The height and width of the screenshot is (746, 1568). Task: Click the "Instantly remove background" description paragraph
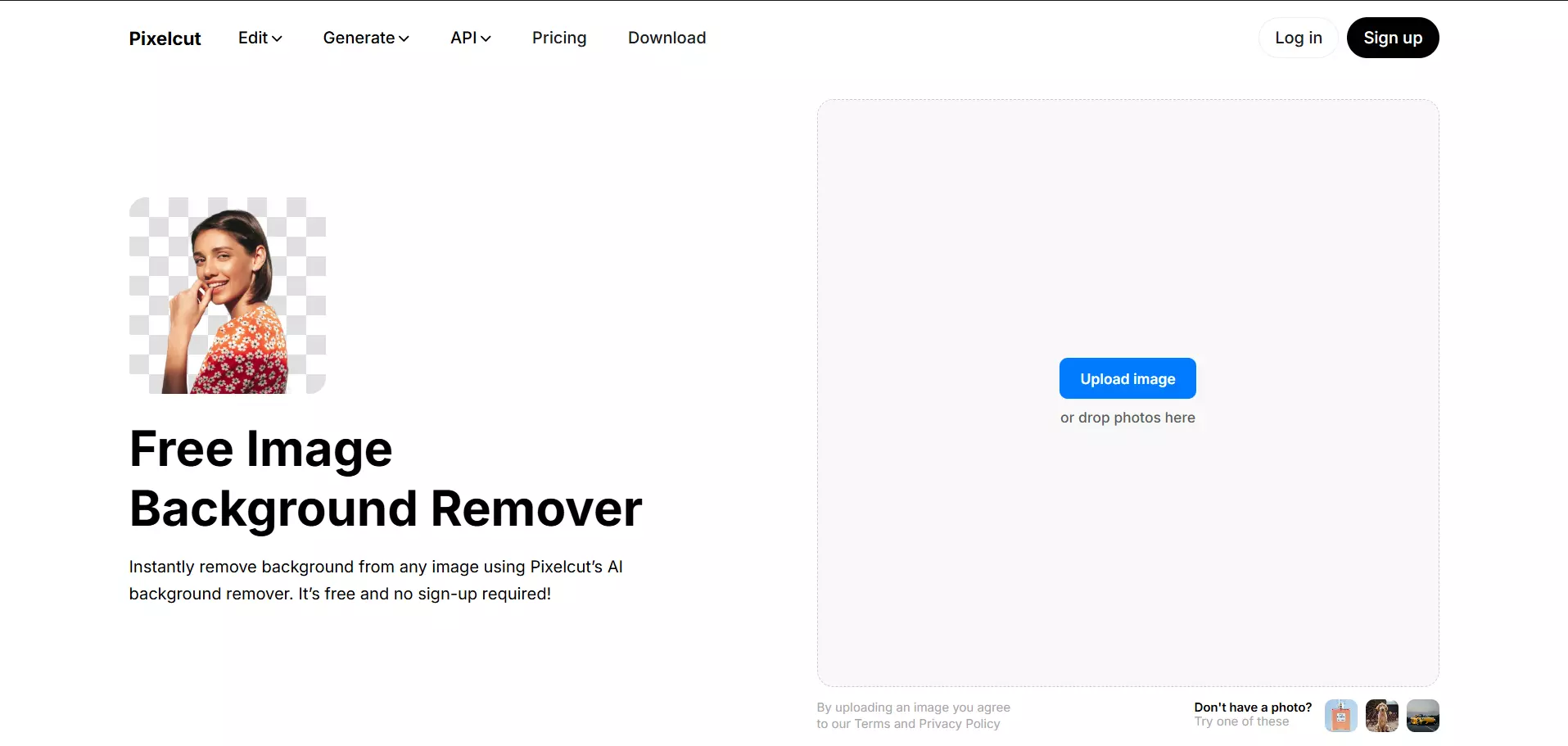(375, 580)
